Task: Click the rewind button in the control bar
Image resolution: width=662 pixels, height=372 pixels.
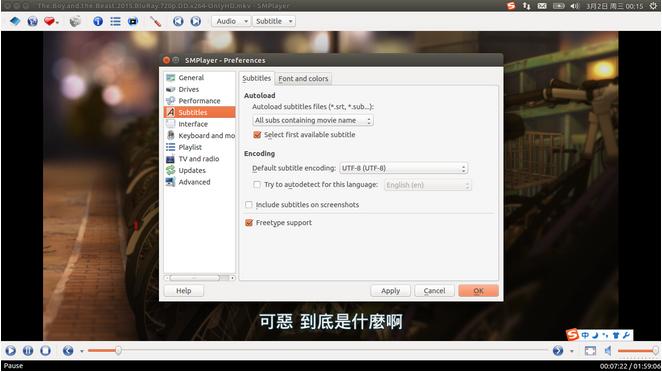Action: tap(68, 350)
